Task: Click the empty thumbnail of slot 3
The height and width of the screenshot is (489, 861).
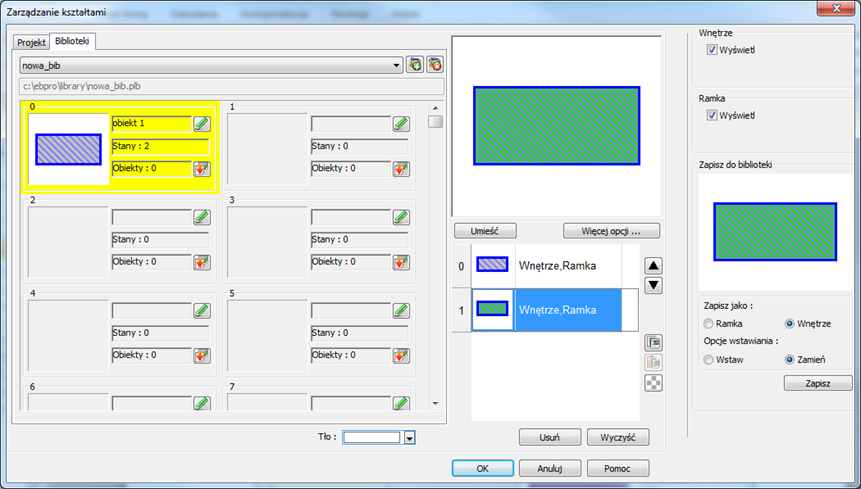Action: pyautogui.click(x=267, y=243)
